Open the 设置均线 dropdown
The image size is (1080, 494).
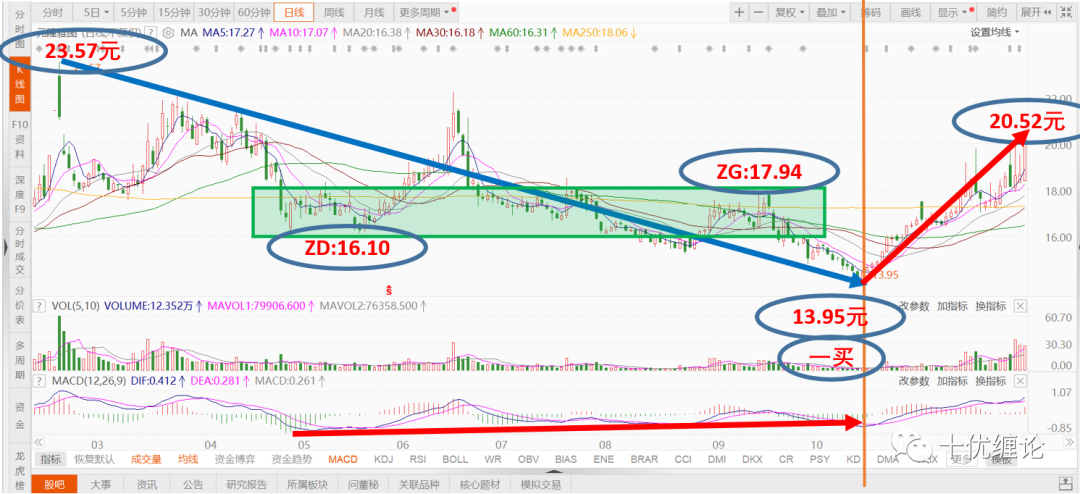995,32
